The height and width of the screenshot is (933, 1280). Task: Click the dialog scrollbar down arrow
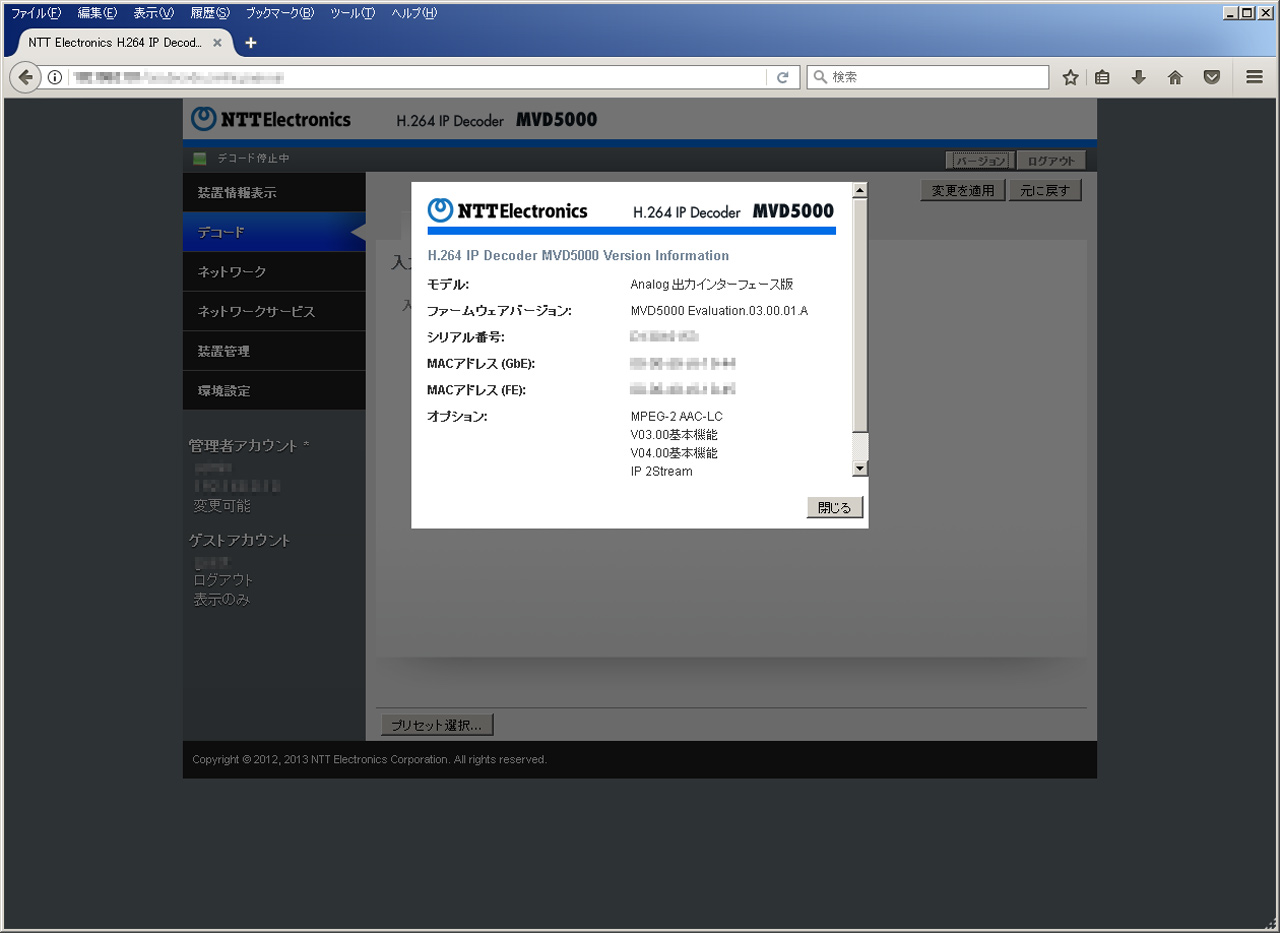[x=860, y=468]
